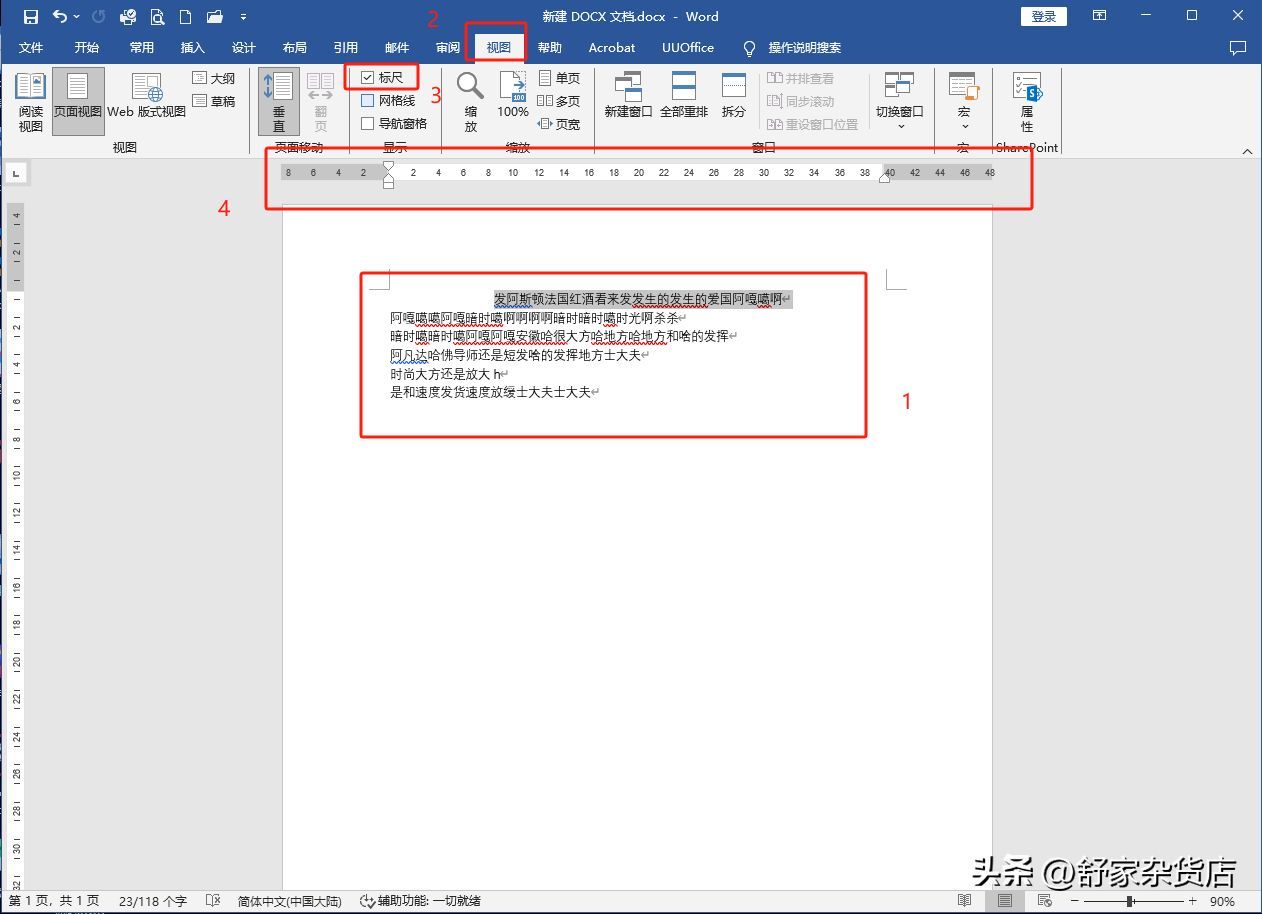Switch to Read mode via status bar icon

click(x=965, y=901)
